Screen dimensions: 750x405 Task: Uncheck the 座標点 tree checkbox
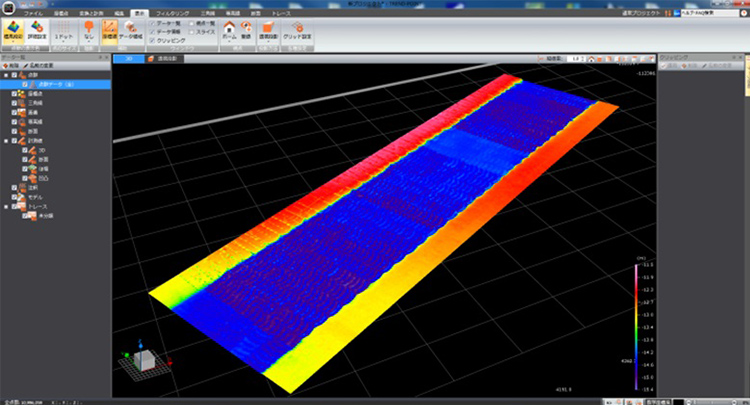[14, 94]
